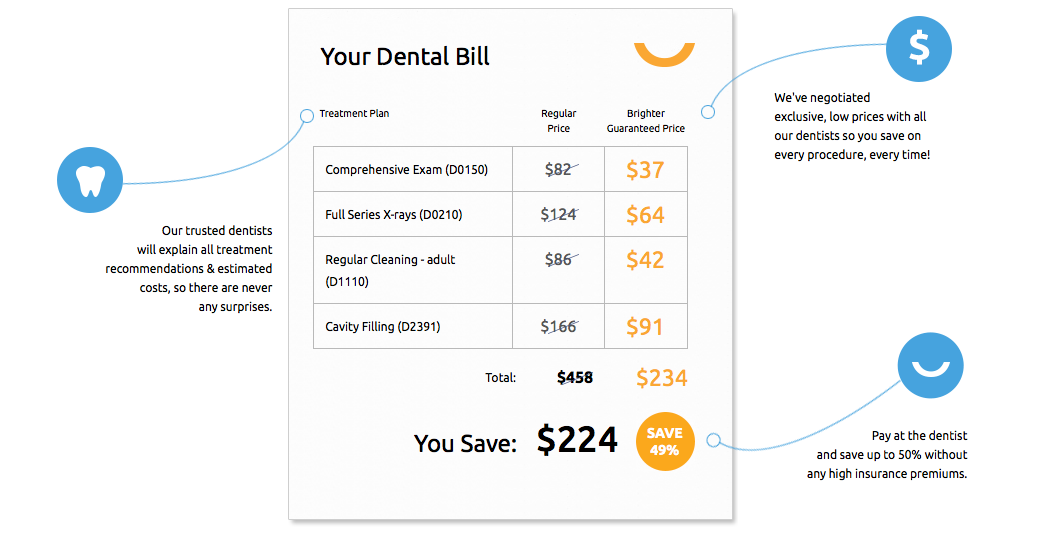Click connector dot beside SAVE badge
This screenshot has width=1054, height=536.
point(714,441)
